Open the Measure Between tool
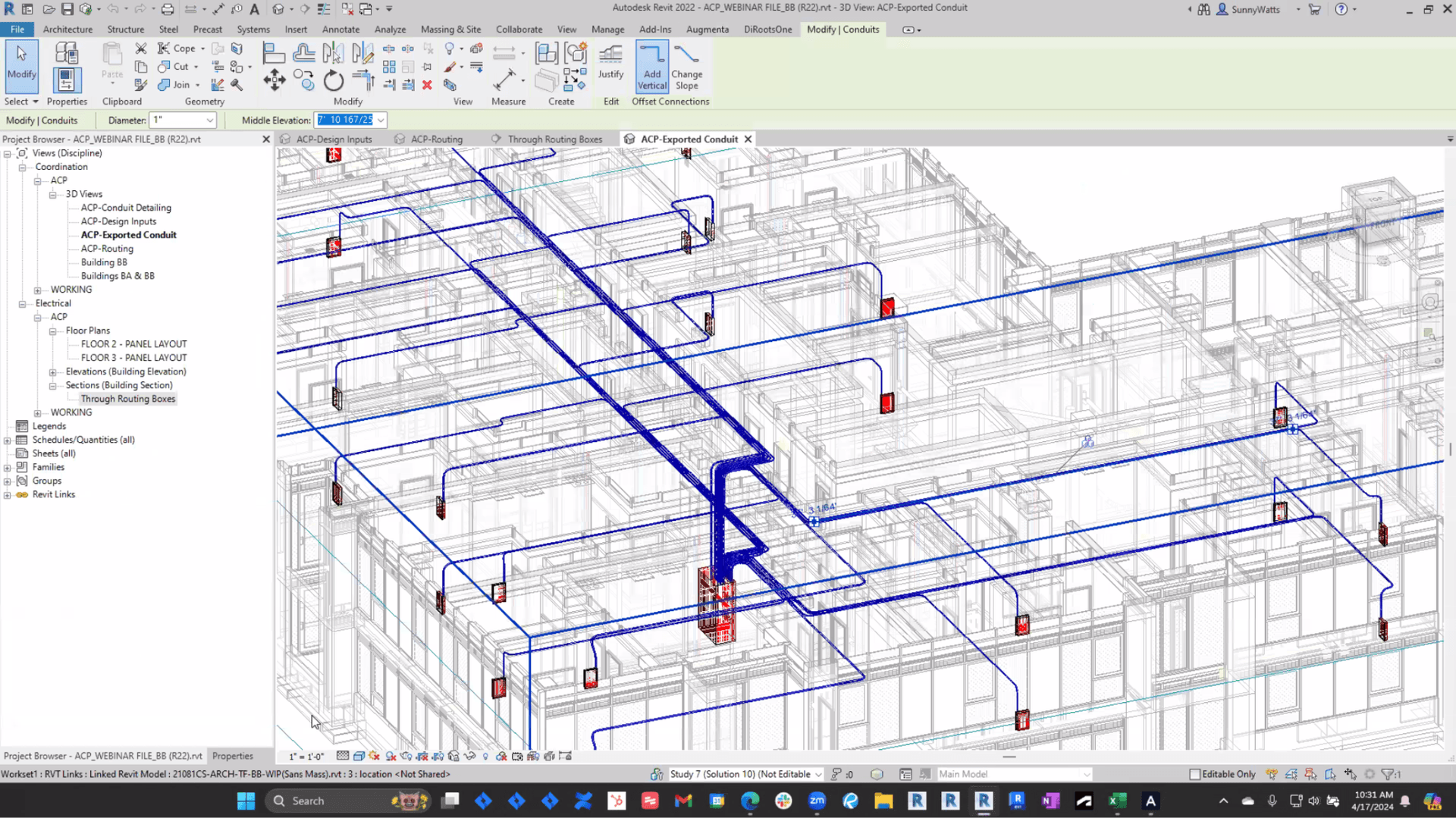The height and width of the screenshot is (818, 1456). (504, 52)
